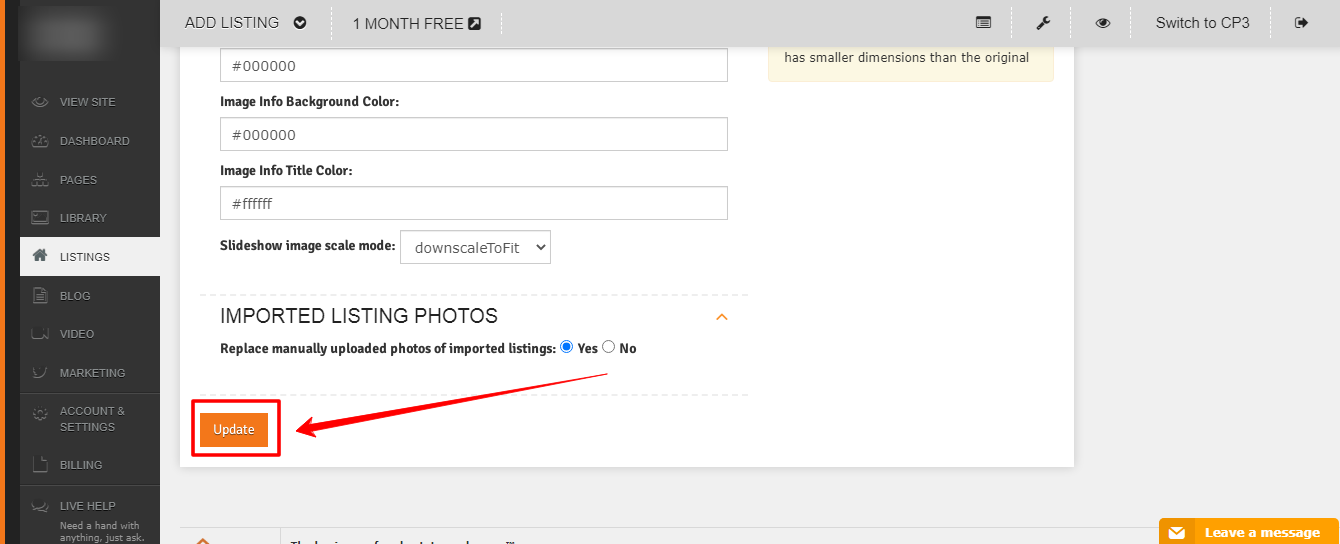
Task: Open Account & Settings in sidebar
Action: (92, 419)
